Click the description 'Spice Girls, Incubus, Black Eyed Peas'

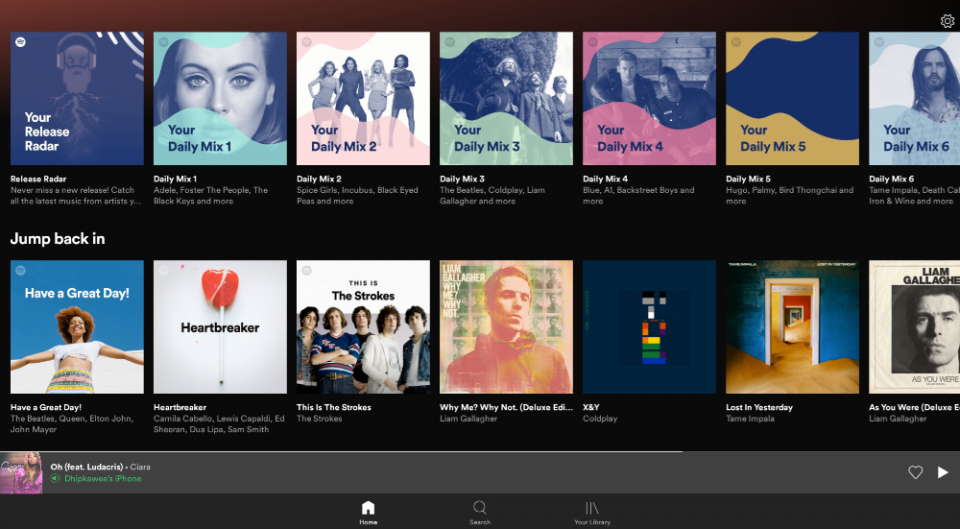(358, 195)
